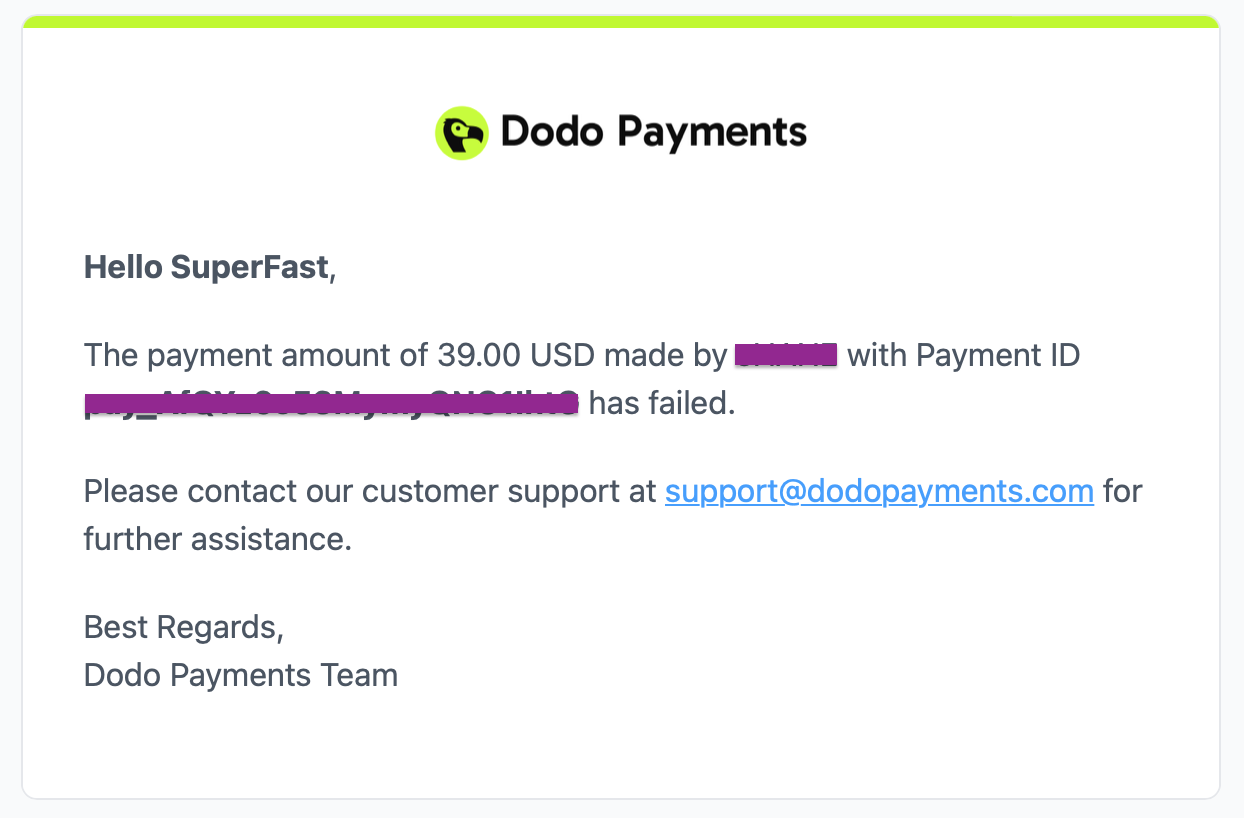The image size is (1244, 818).
Task: Click the redacted Payment ID value
Action: (x=331, y=403)
